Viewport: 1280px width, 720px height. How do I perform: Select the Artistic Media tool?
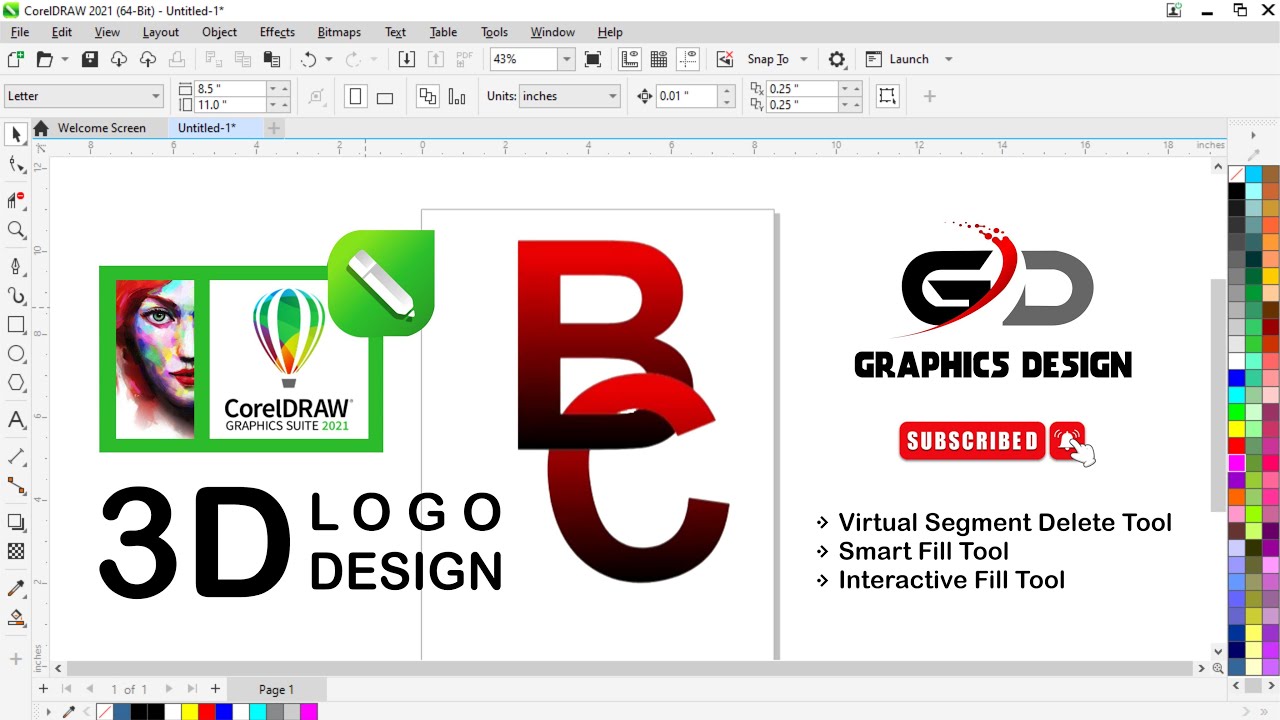[16, 296]
